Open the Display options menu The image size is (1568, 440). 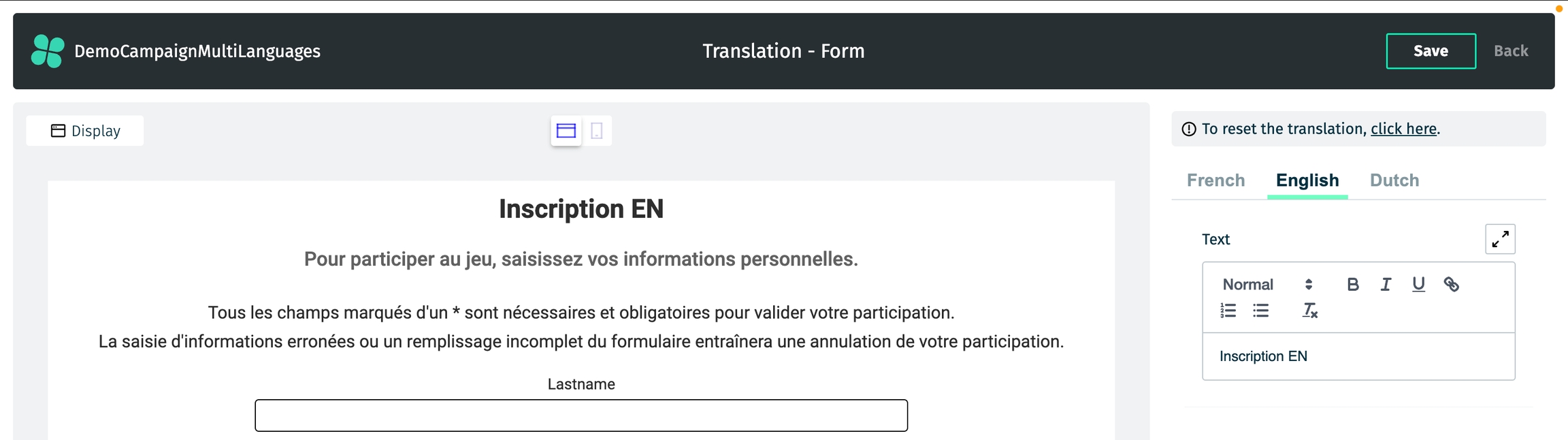pos(85,131)
